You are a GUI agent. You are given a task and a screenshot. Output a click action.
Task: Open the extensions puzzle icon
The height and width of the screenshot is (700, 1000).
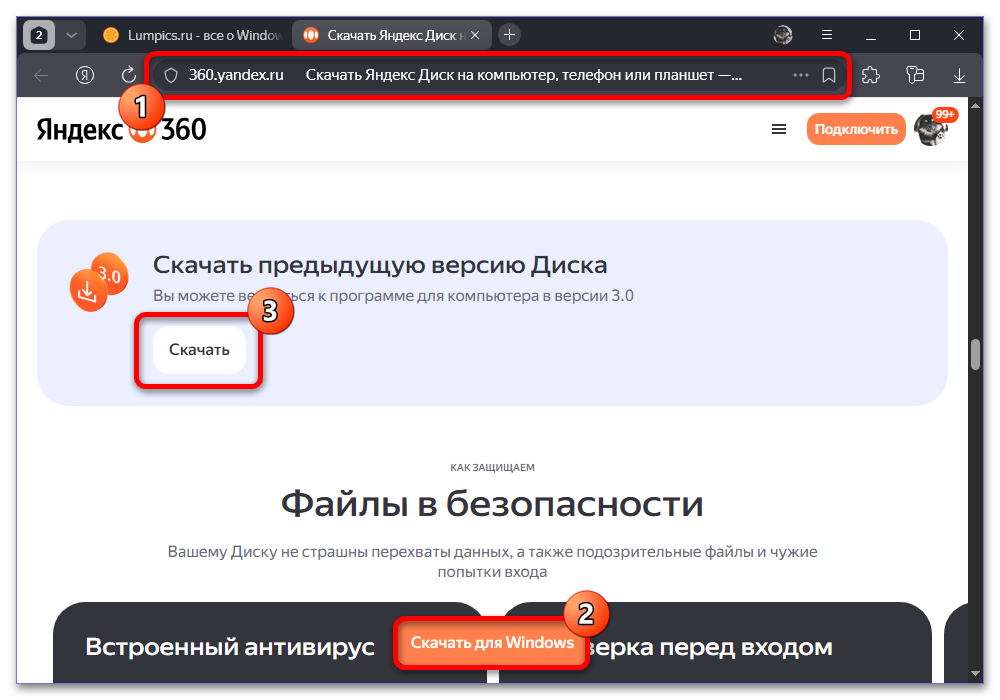[871, 75]
